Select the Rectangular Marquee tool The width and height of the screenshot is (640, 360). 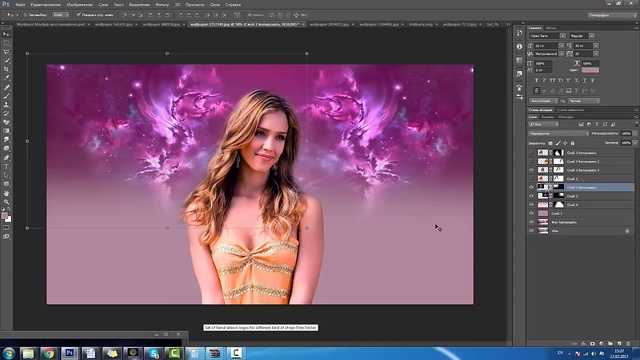coord(6,43)
